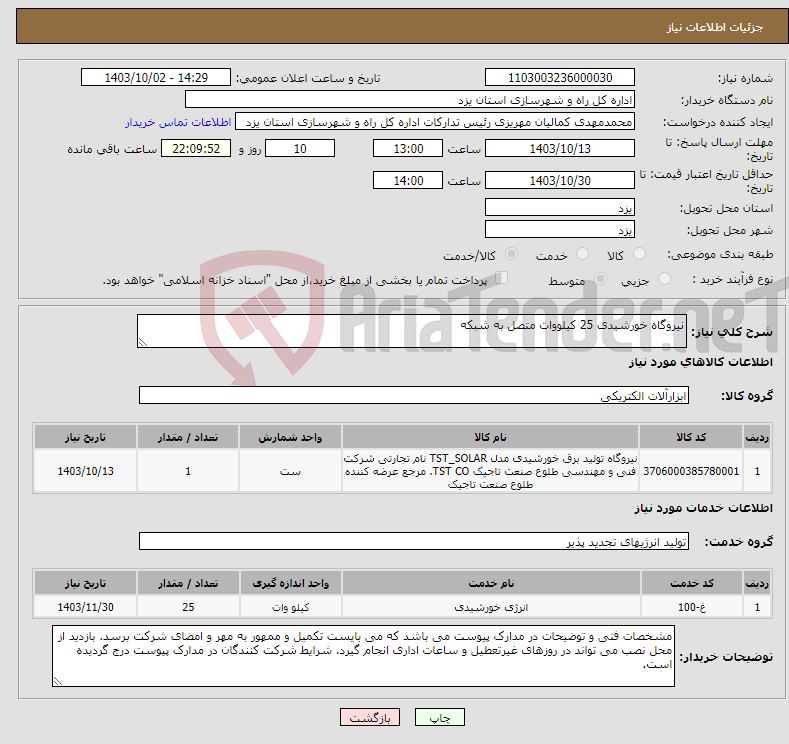
Task: Click the announcement date field 1403/10/02 - 14:29
Action: pyautogui.click(x=155, y=77)
